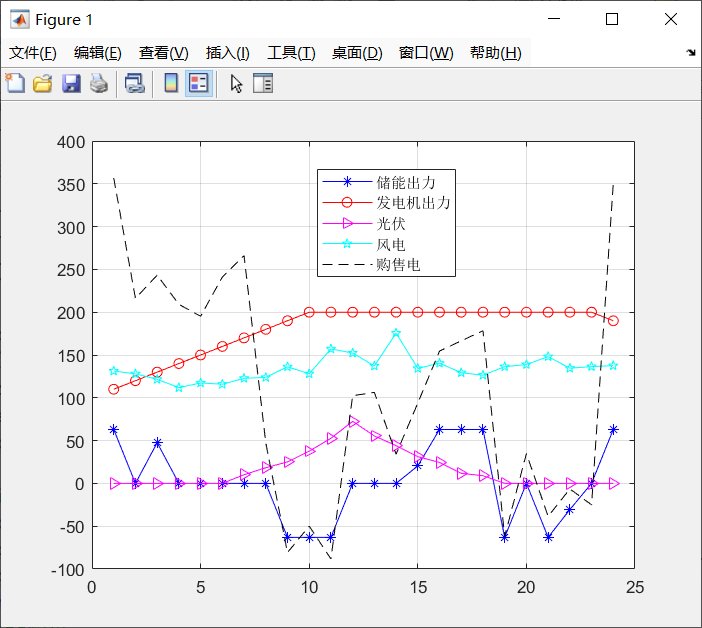Click the y-axis tick label 300
Viewport: 702px width, 628px height.
[x=71, y=228]
